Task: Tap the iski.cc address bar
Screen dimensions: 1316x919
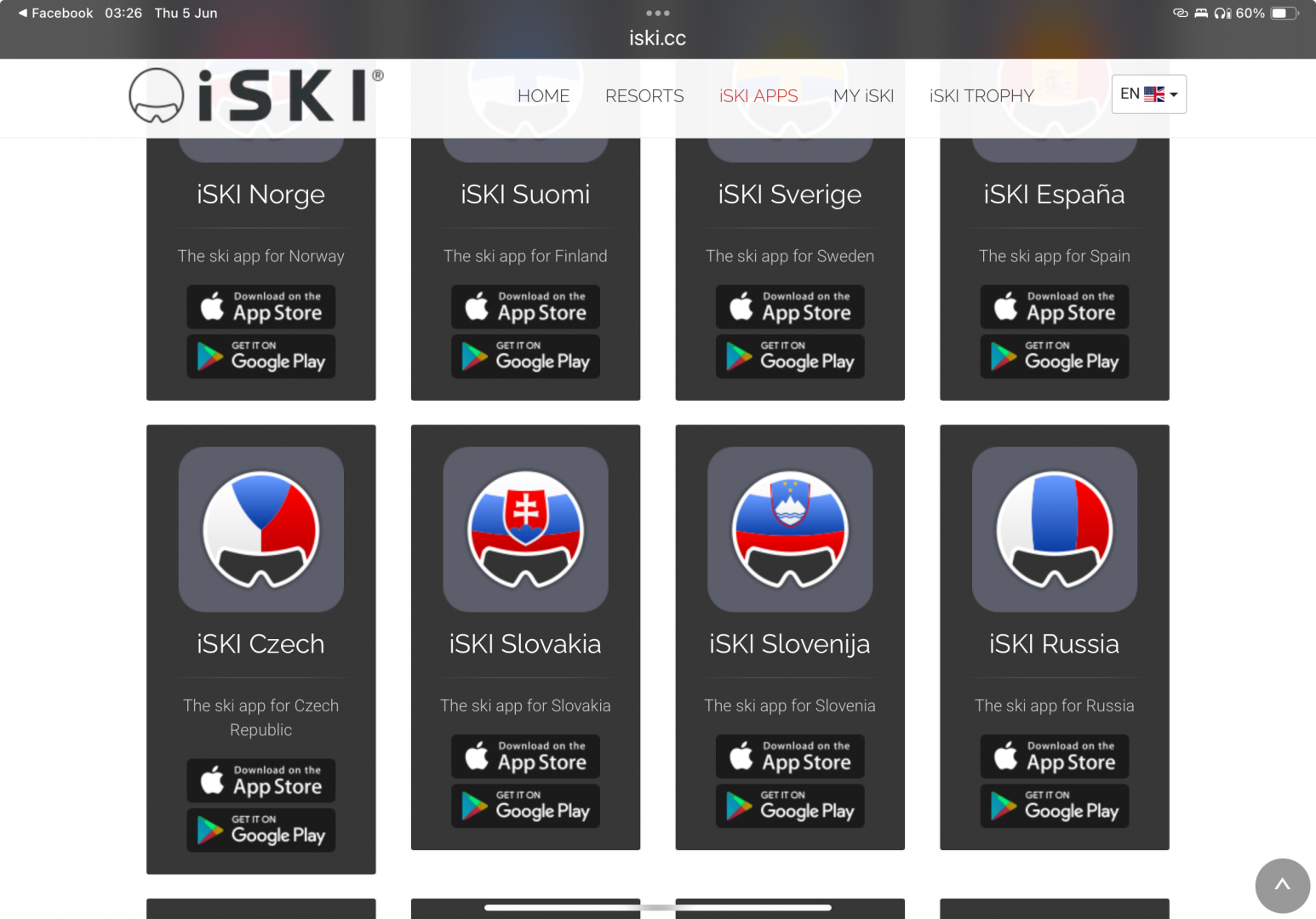Action: [x=658, y=38]
